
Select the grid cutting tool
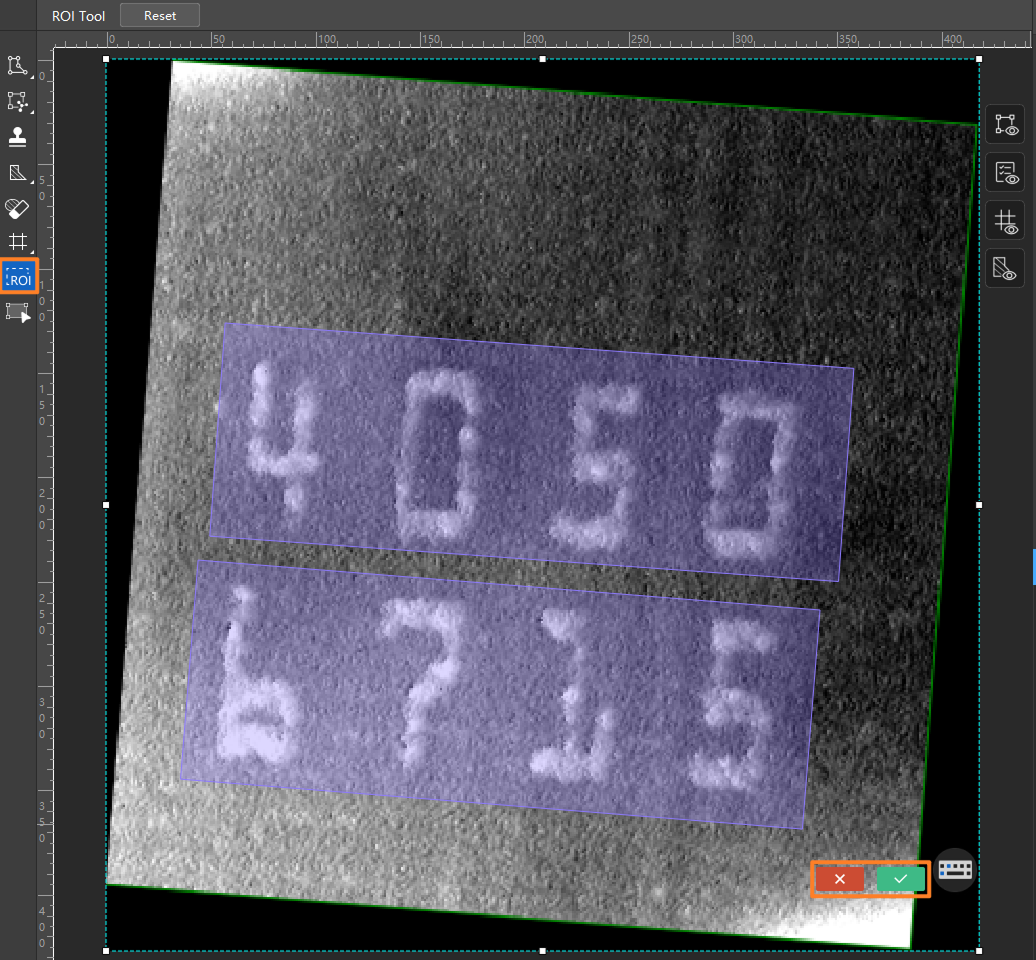click(x=17, y=242)
